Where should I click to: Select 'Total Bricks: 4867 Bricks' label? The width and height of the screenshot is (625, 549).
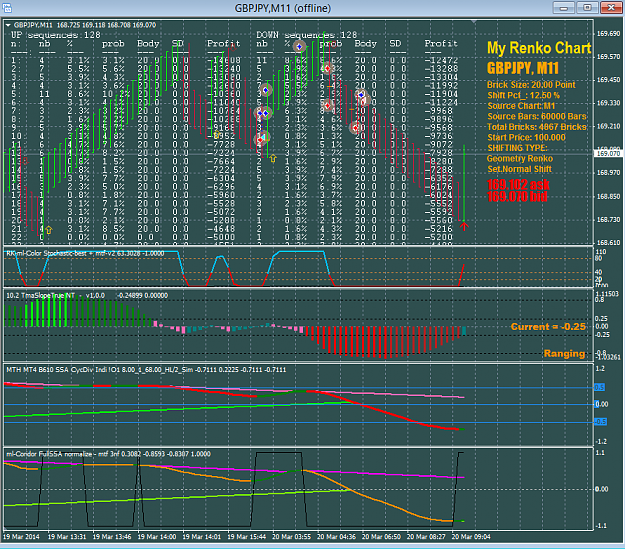click(537, 127)
